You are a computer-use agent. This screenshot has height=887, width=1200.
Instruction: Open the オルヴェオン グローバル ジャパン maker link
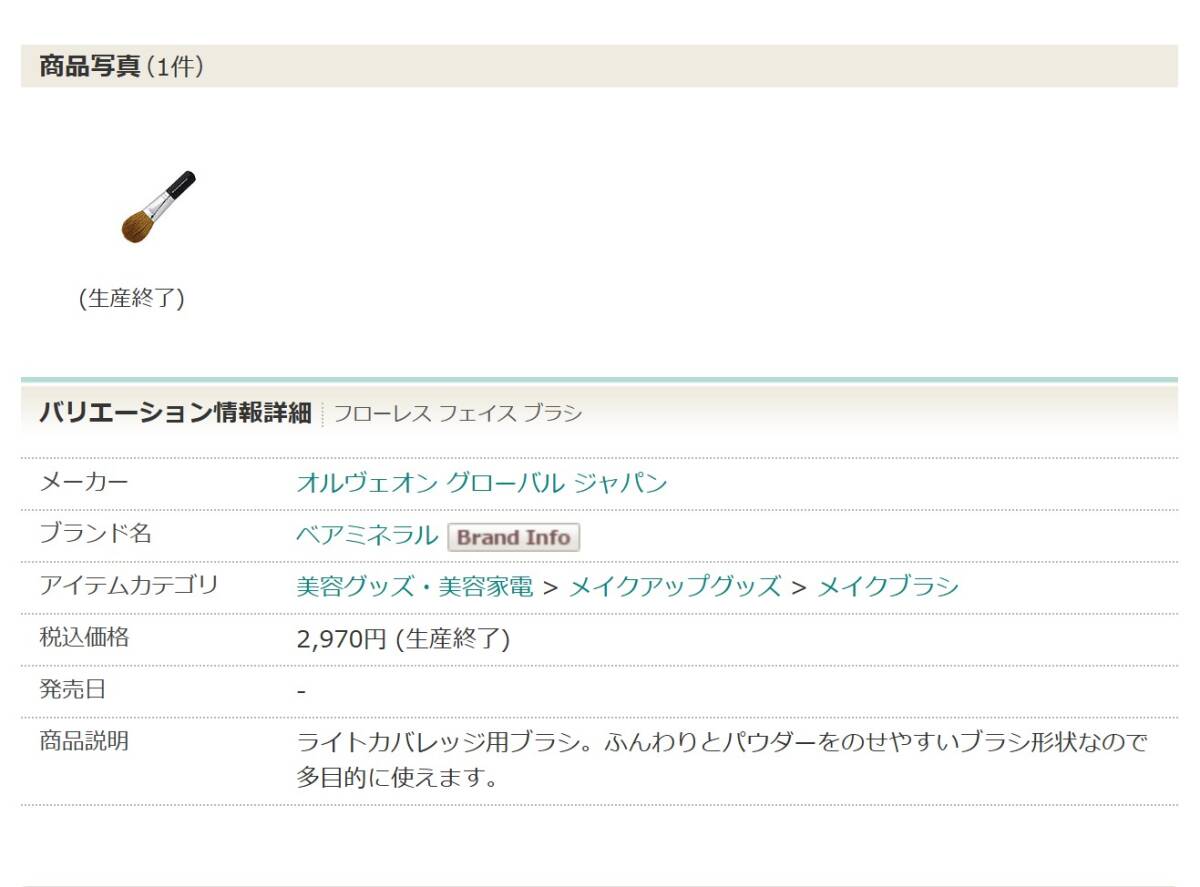(482, 483)
